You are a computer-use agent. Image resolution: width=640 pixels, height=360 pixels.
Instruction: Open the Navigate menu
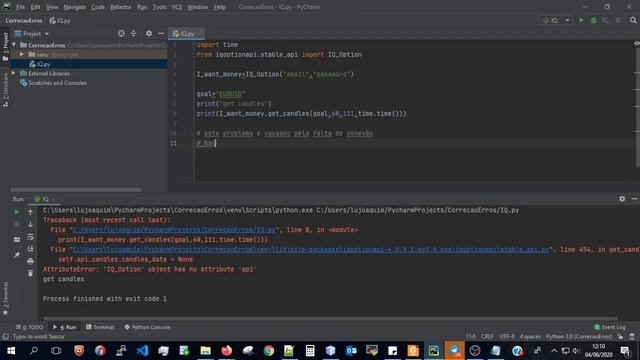coord(75,7)
